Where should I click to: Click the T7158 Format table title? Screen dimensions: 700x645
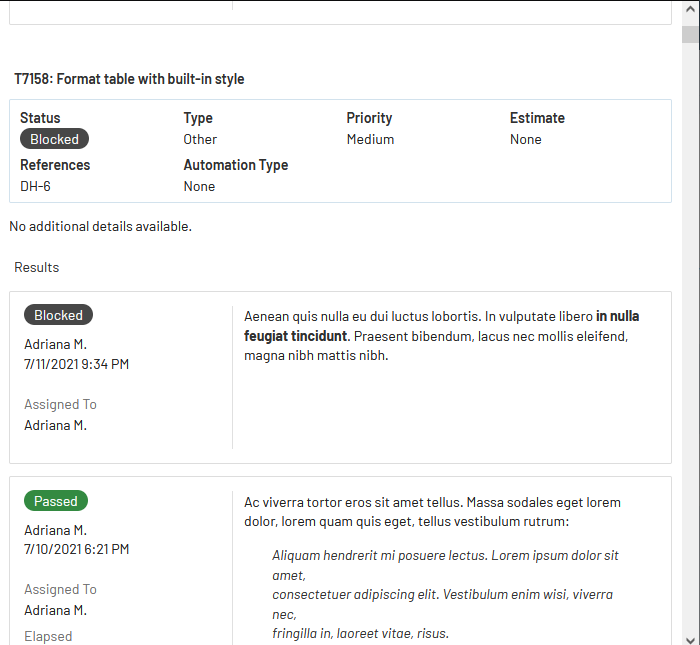[x=129, y=79]
